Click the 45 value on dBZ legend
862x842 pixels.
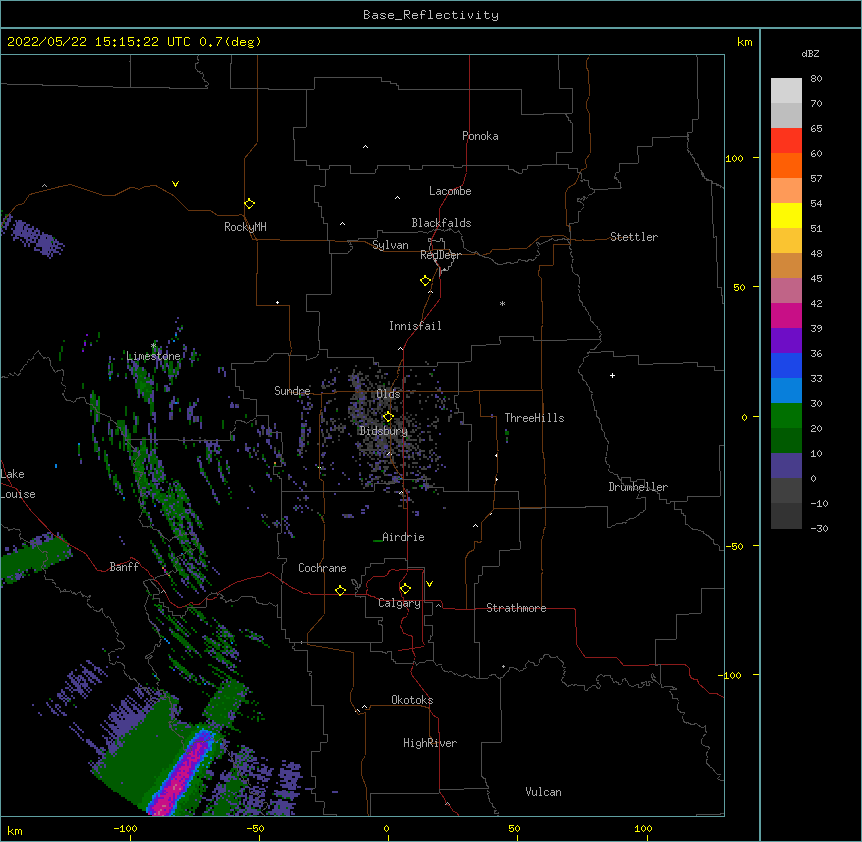pyautogui.click(x=816, y=278)
